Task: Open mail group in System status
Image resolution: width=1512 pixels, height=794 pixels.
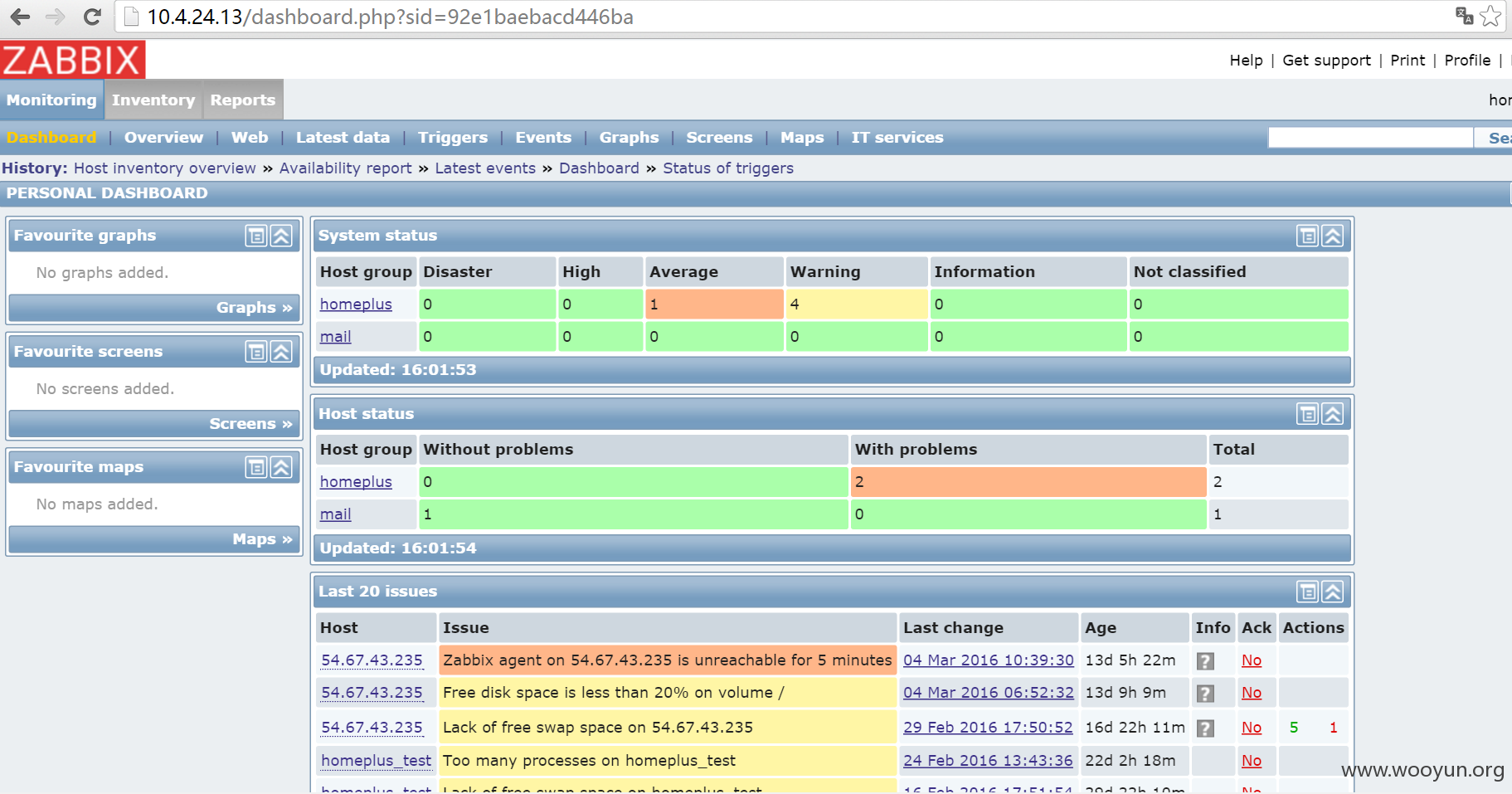Action: tap(335, 337)
